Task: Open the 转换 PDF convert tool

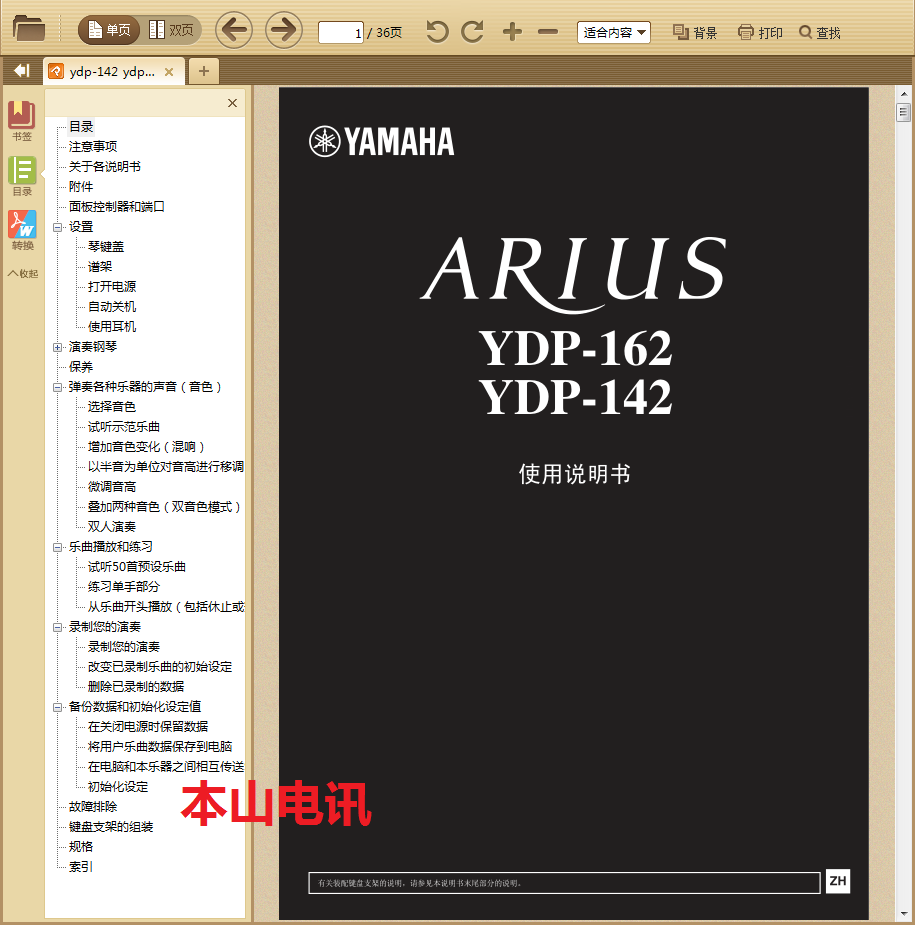Action: [x=22, y=230]
